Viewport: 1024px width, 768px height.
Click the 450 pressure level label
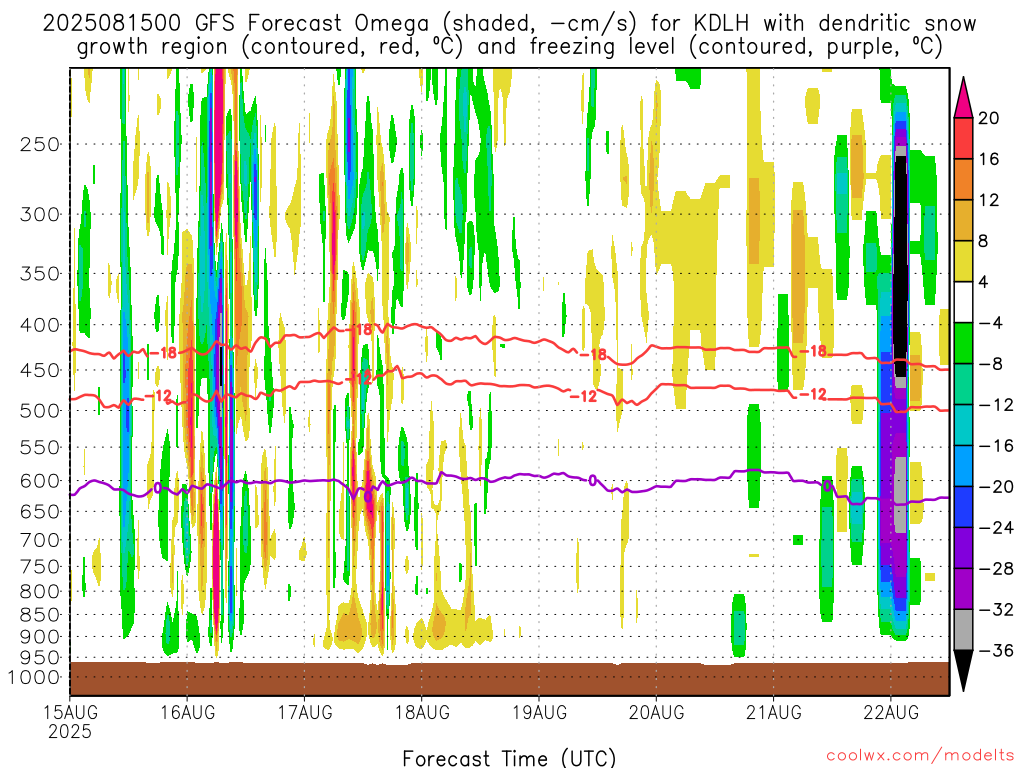(40, 370)
